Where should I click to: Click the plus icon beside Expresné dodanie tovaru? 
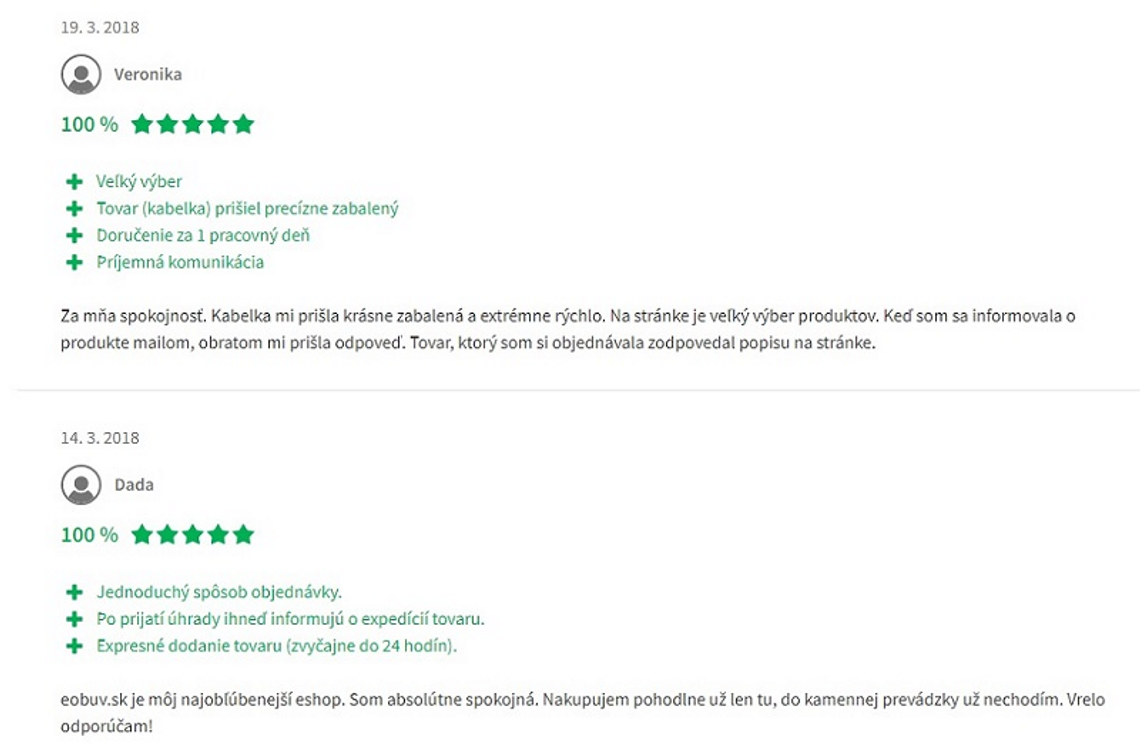[74, 646]
